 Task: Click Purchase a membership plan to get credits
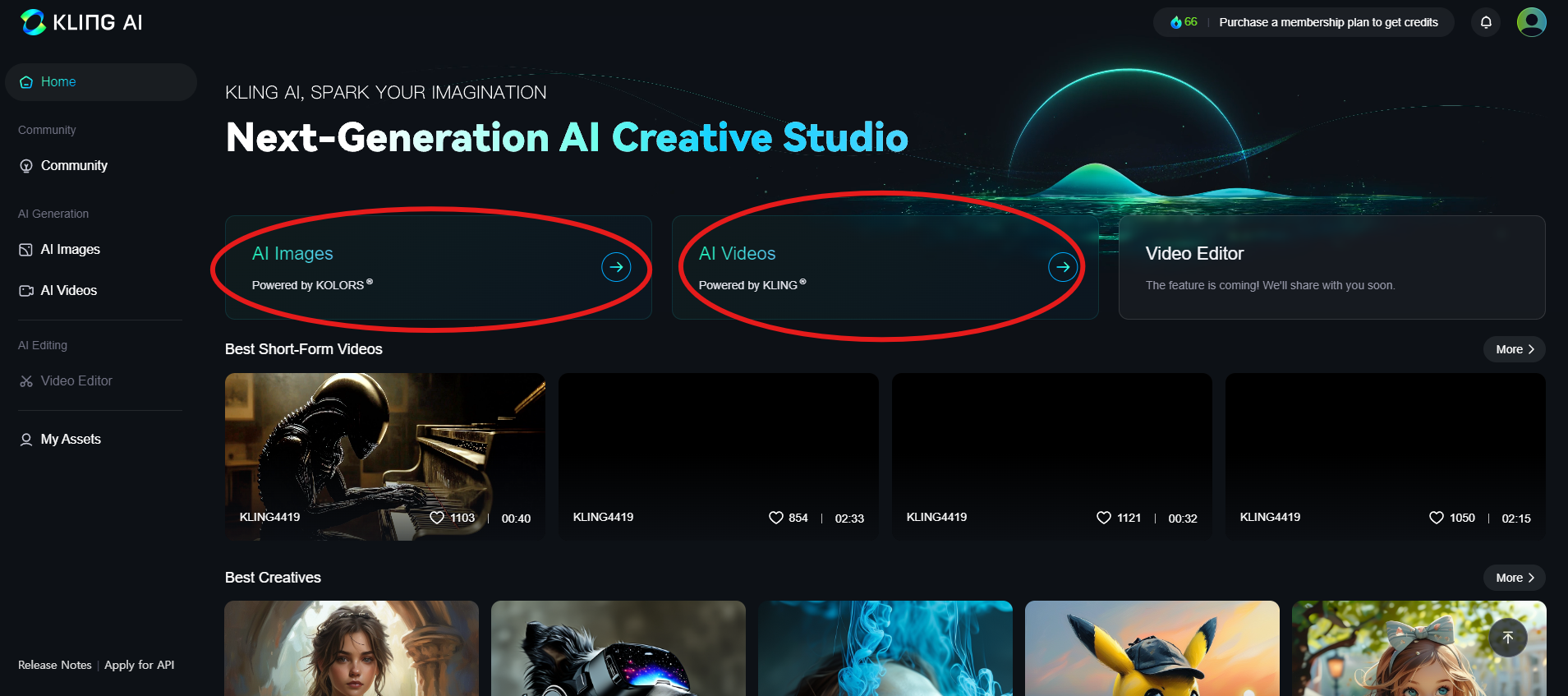[1328, 22]
